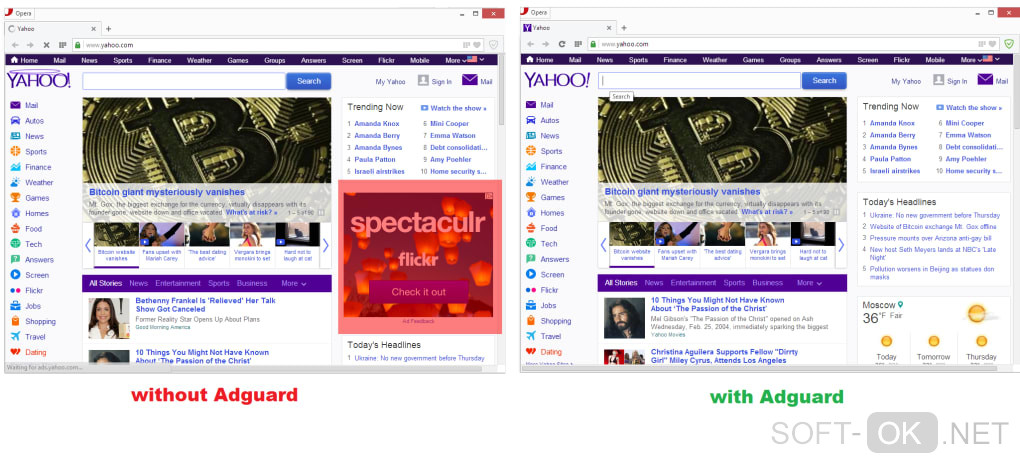Show next carousel stories with right arrow, without-Adguard window
Screen dimensions: 1020x458
coord(326,245)
